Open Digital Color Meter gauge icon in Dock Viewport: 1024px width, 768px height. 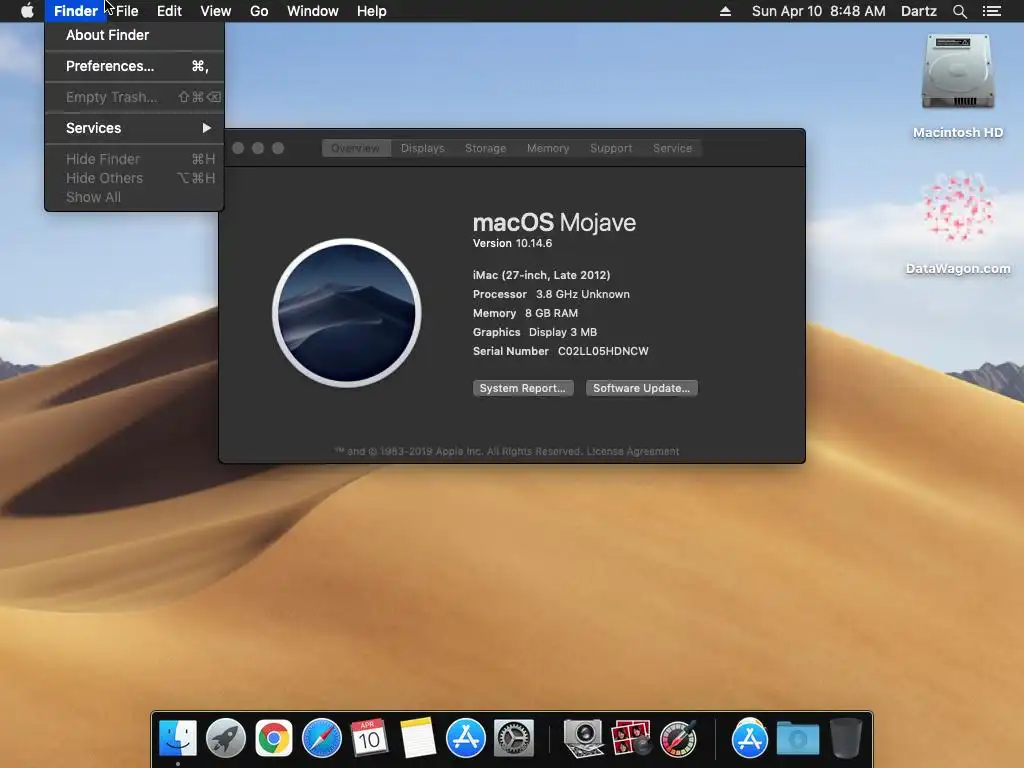pyautogui.click(x=679, y=739)
